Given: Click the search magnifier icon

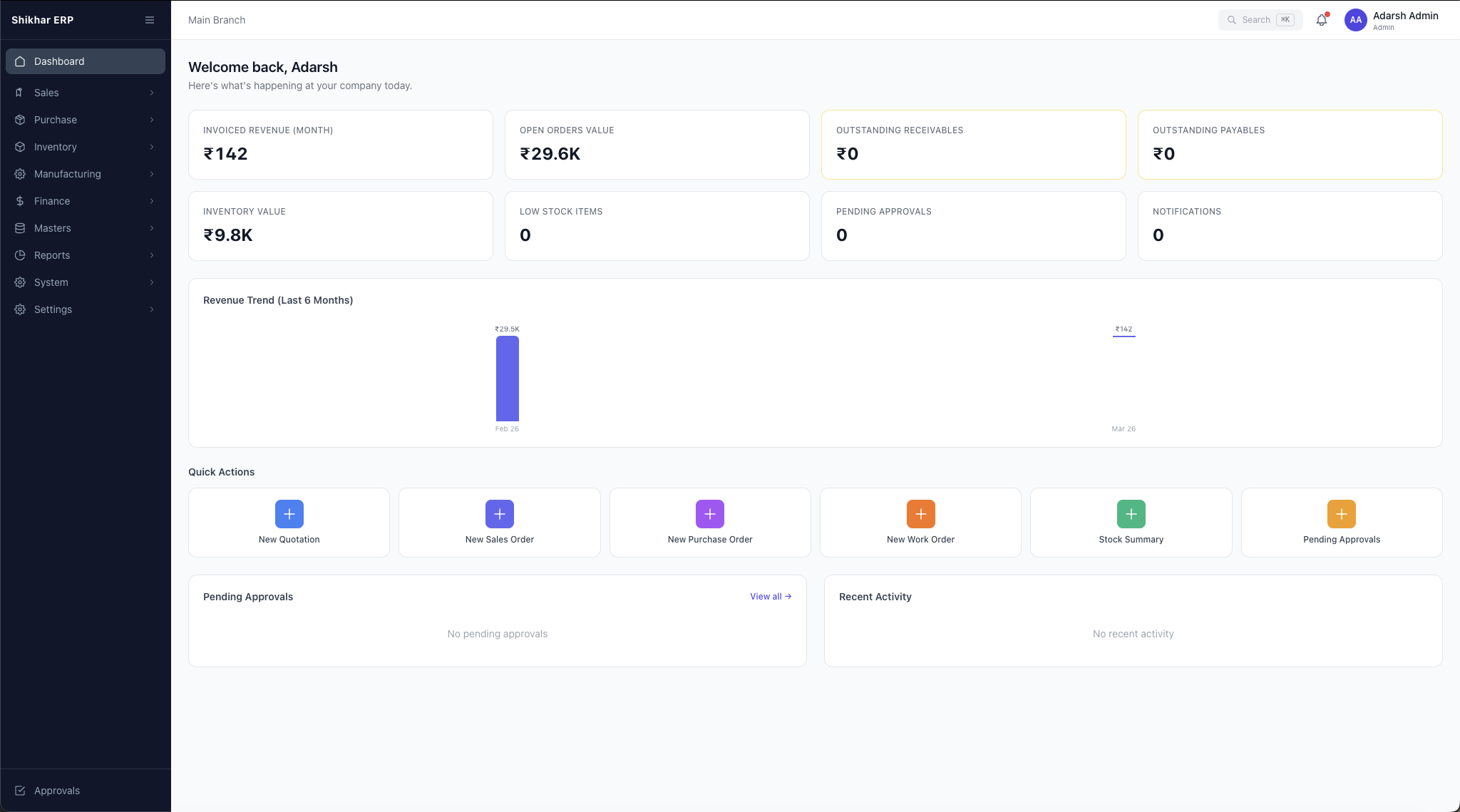Looking at the screenshot, I should coord(1232,20).
